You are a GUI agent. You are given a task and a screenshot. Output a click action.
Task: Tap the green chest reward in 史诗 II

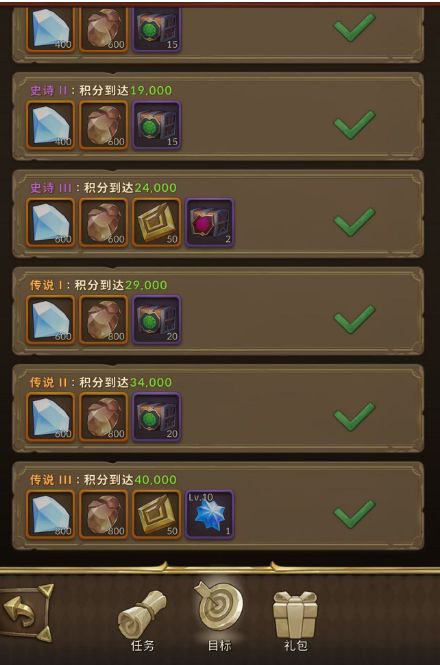pyautogui.click(x=157, y=126)
